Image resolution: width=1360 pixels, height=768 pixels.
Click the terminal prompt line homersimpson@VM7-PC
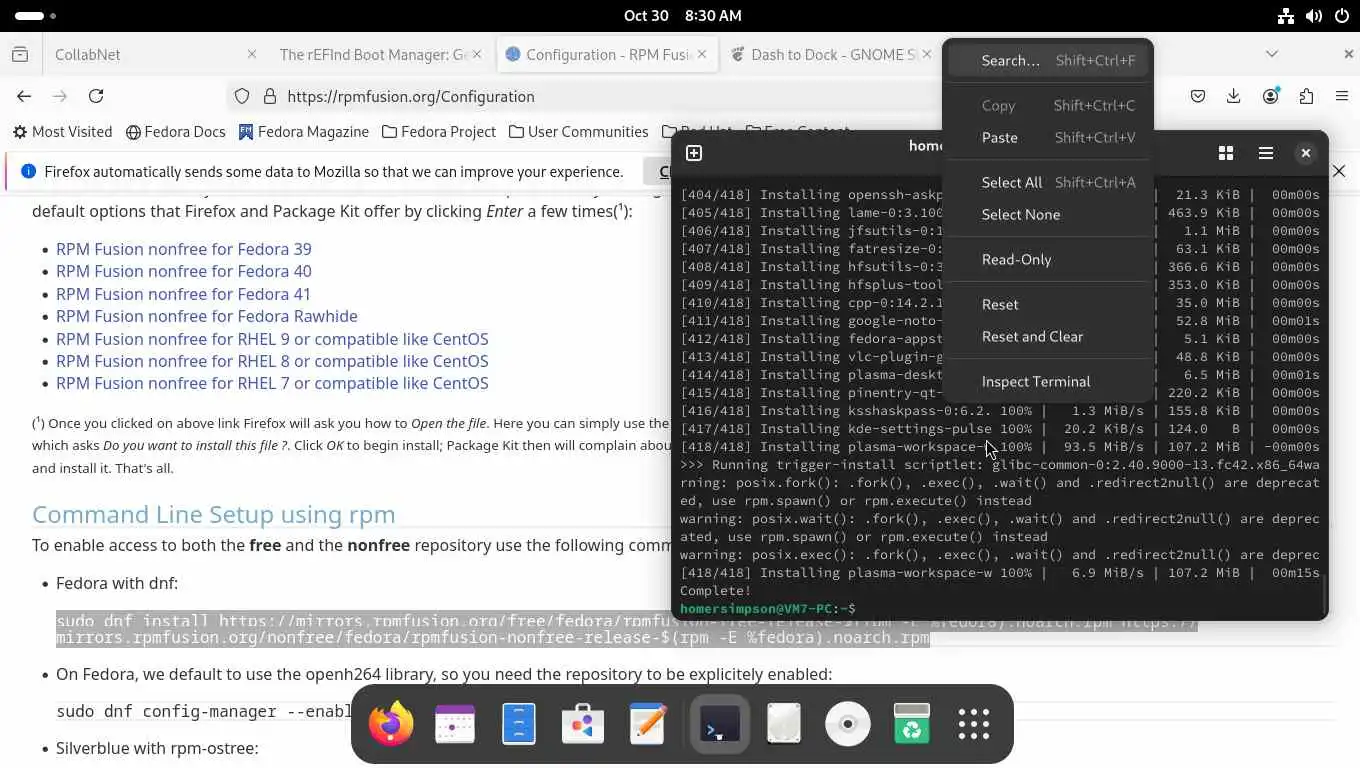(x=767, y=609)
